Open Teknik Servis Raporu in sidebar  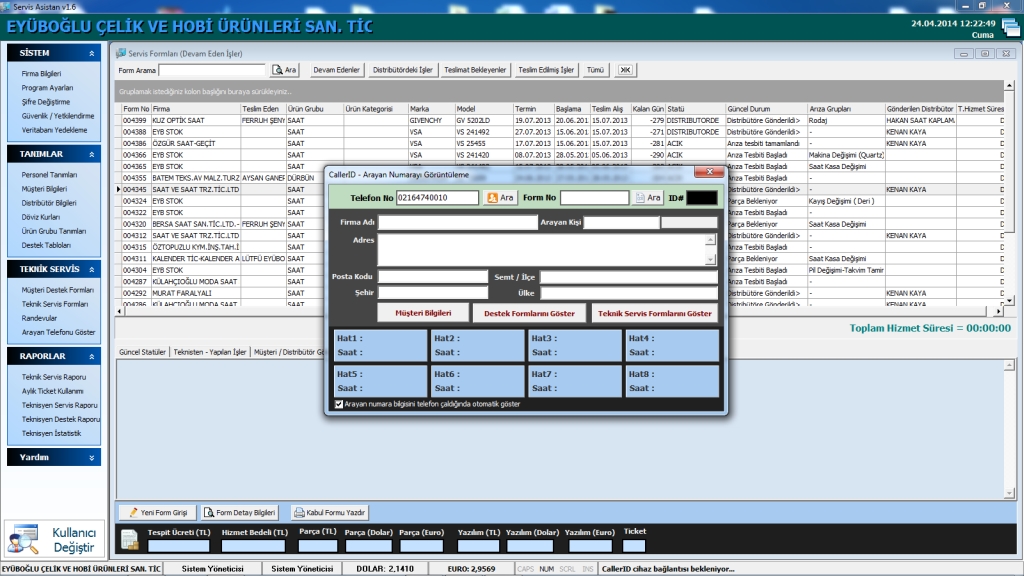[54, 377]
